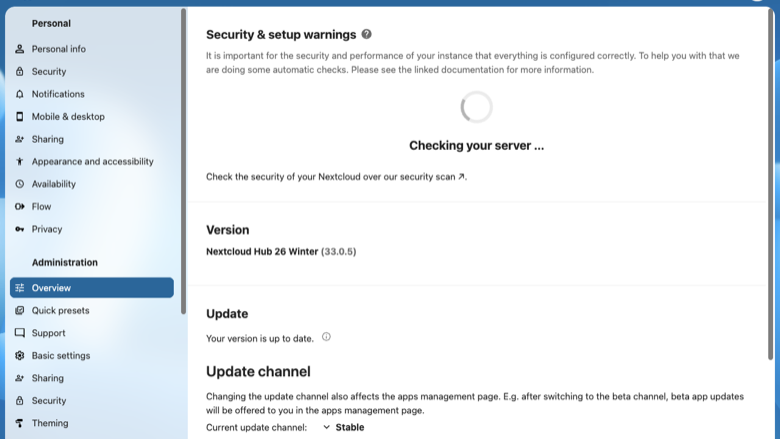This screenshot has width=780, height=439.
Task: Click the Administration Security lock icon
Action: point(19,400)
